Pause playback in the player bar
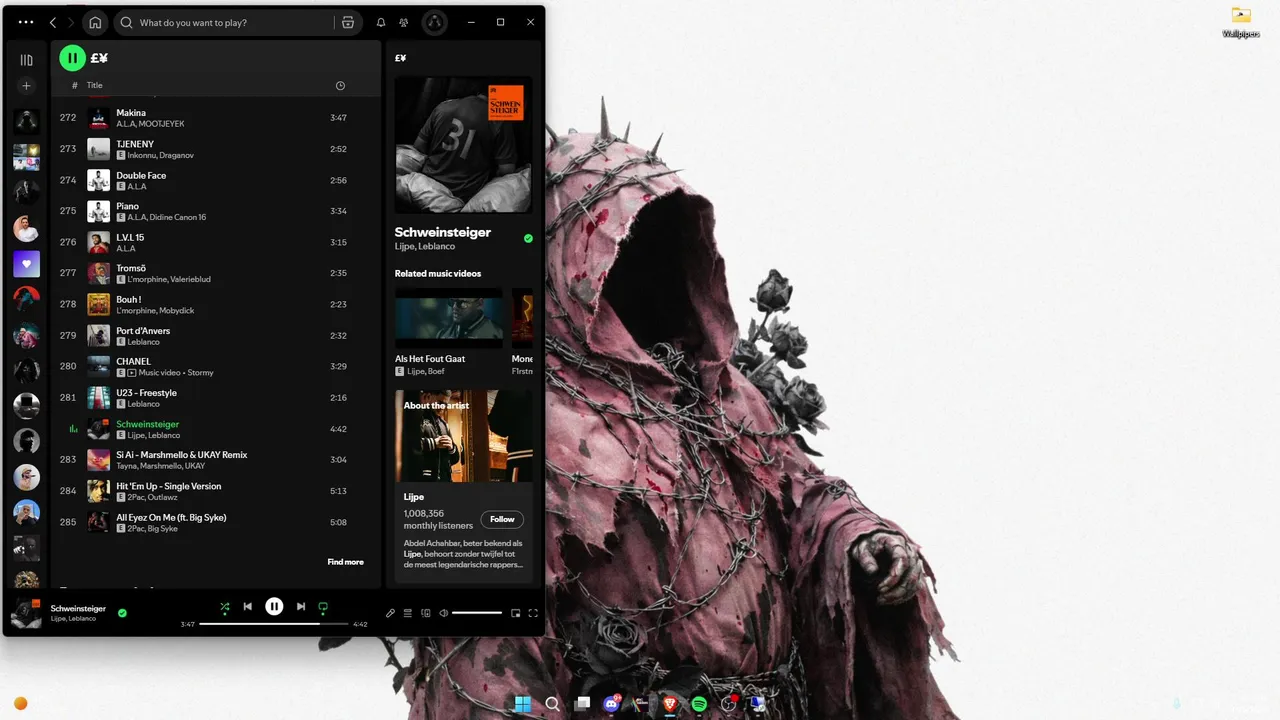The height and width of the screenshot is (720, 1280). (274, 606)
